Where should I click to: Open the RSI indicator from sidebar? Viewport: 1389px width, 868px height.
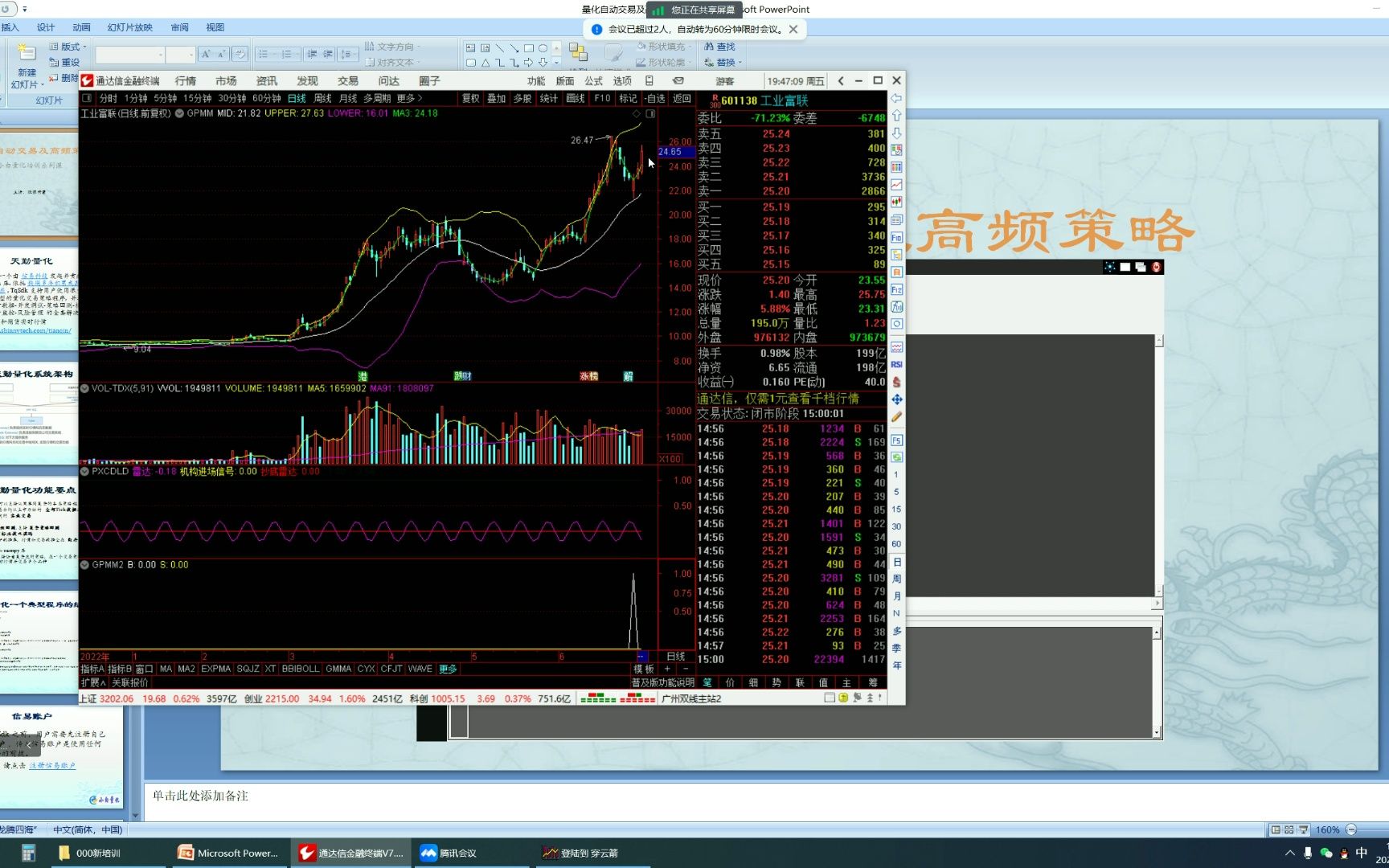point(896,365)
